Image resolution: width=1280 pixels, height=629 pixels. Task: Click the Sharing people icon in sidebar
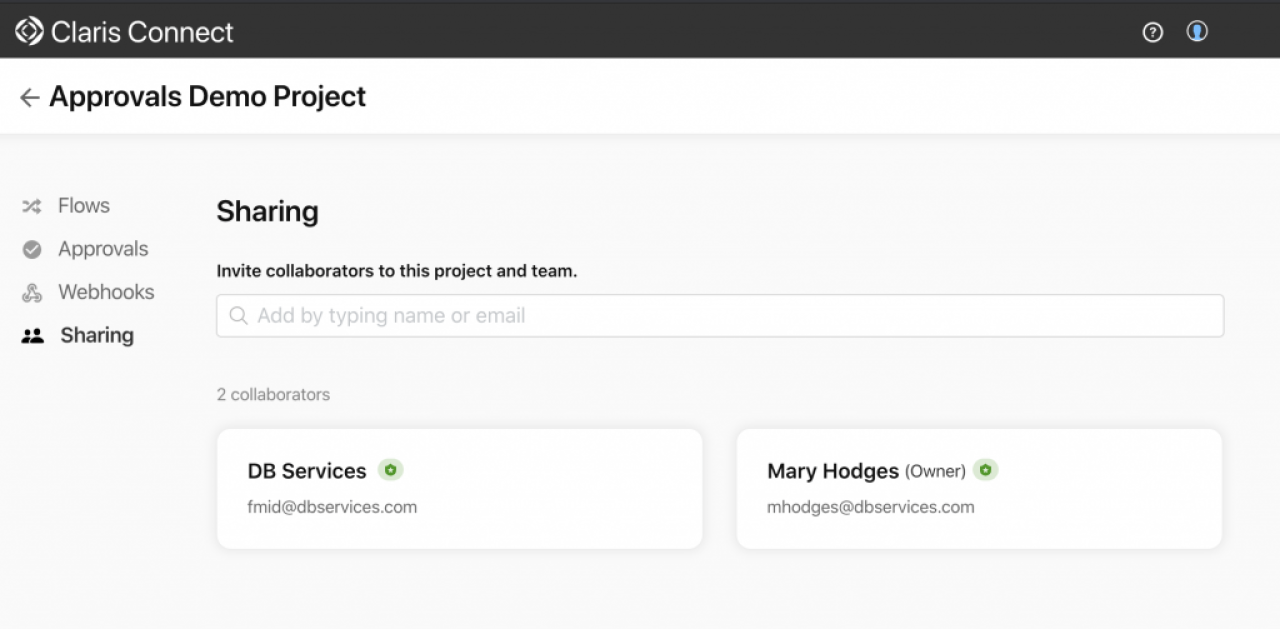pyautogui.click(x=33, y=336)
